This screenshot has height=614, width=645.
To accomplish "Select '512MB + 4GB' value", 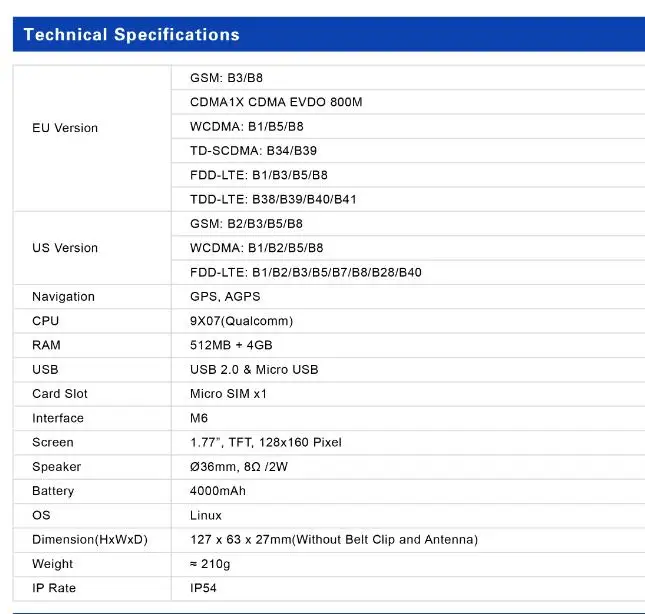I will pos(231,345).
